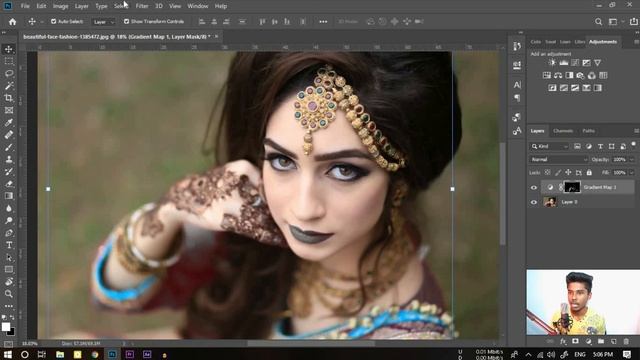
Task: Select the Healing Brush tool
Action: point(9,135)
